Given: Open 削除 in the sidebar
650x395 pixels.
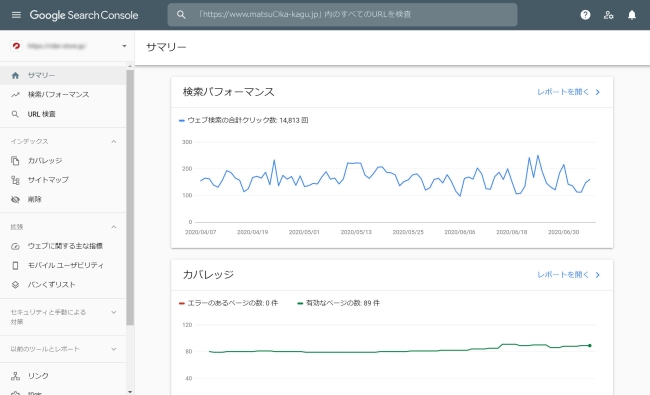Looking at the screenshot, I should tap(63, 199).
